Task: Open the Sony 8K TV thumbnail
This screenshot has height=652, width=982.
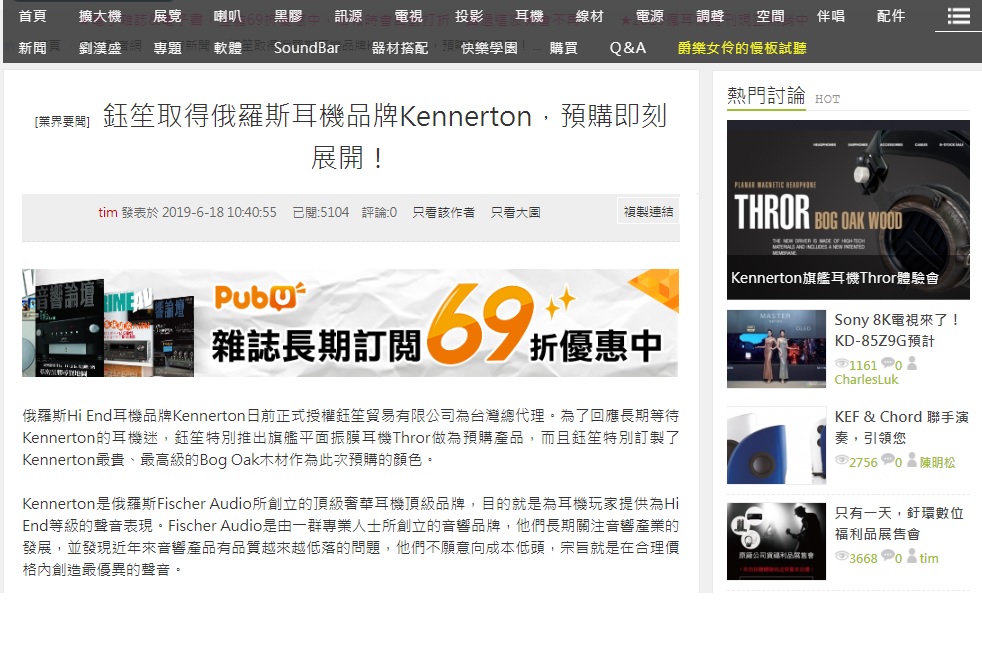Action: pyautogui.click(x=776, y=348)
